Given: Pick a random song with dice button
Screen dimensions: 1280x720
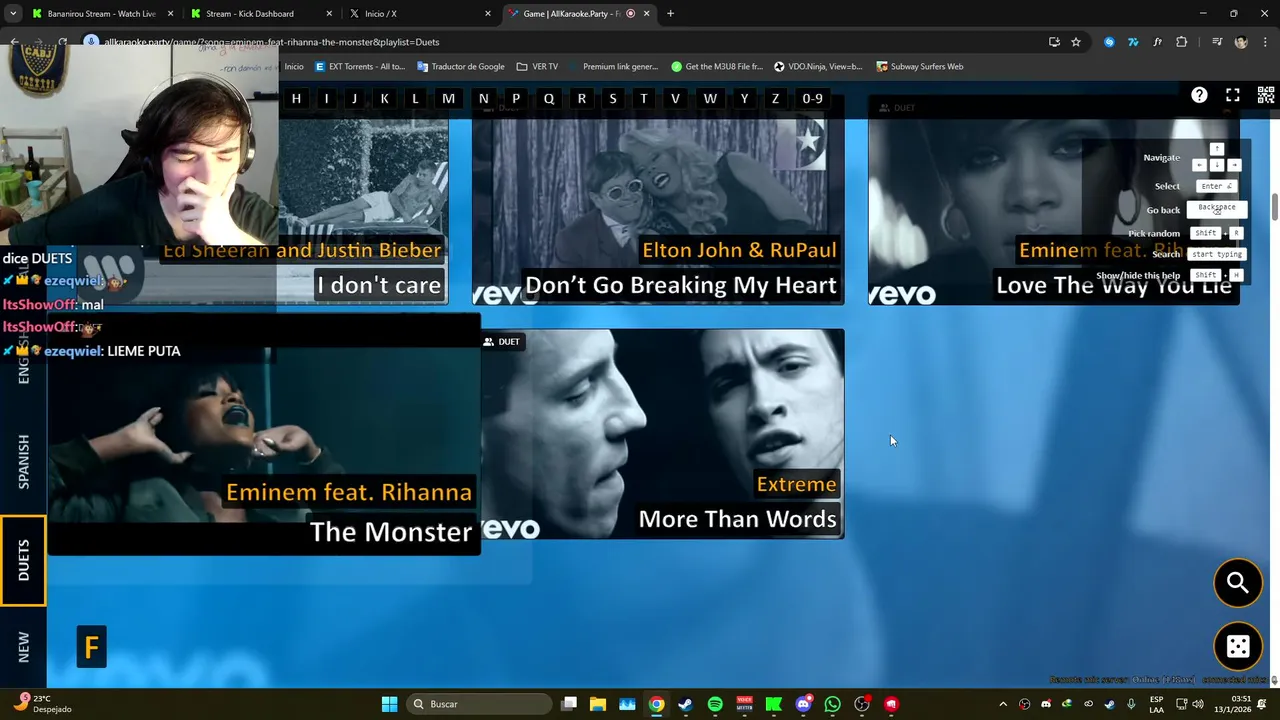Looking at the screenshot, I should point(1238,646).
